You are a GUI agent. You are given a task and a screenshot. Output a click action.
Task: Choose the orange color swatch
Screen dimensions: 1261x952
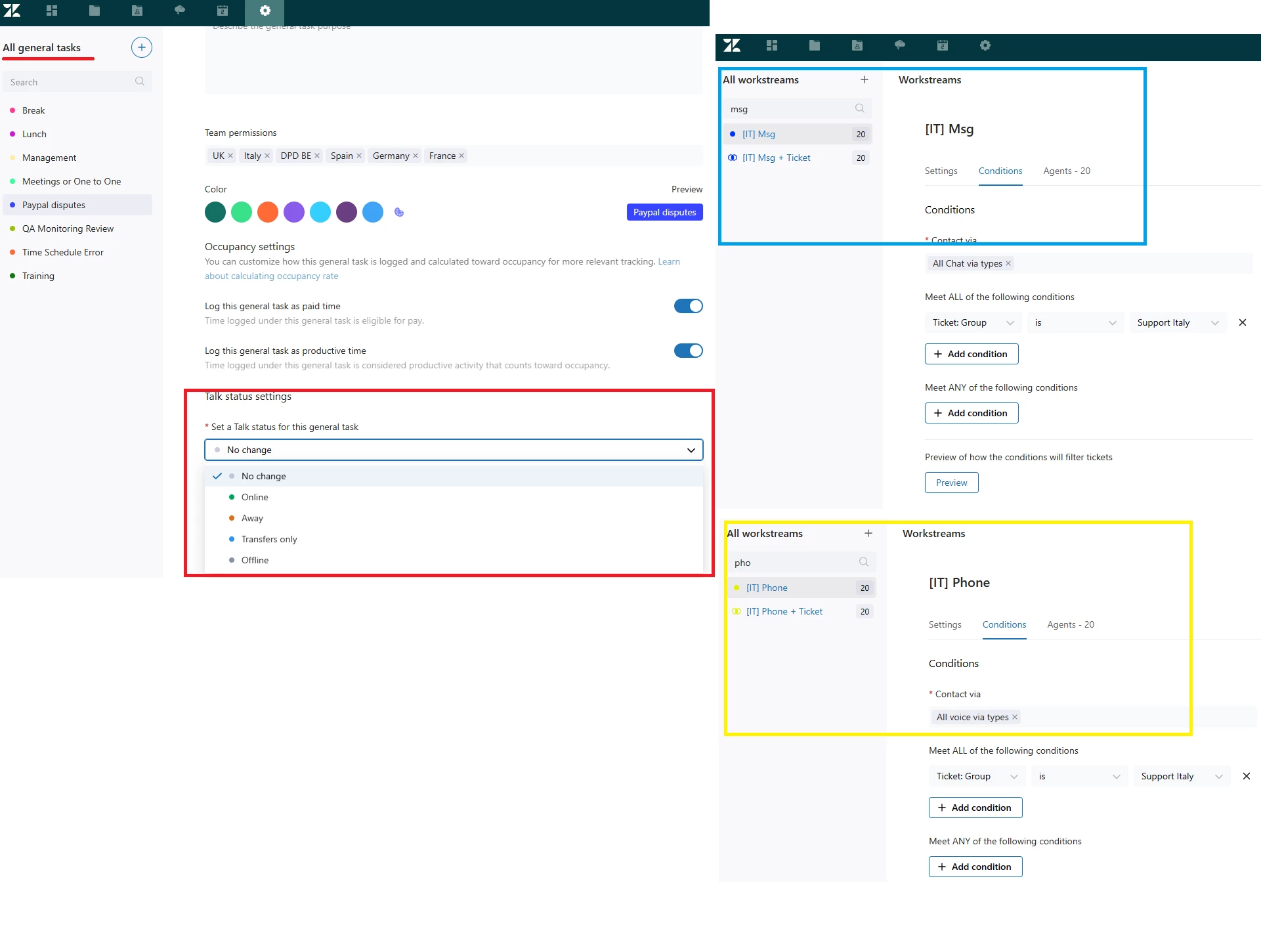268,212
